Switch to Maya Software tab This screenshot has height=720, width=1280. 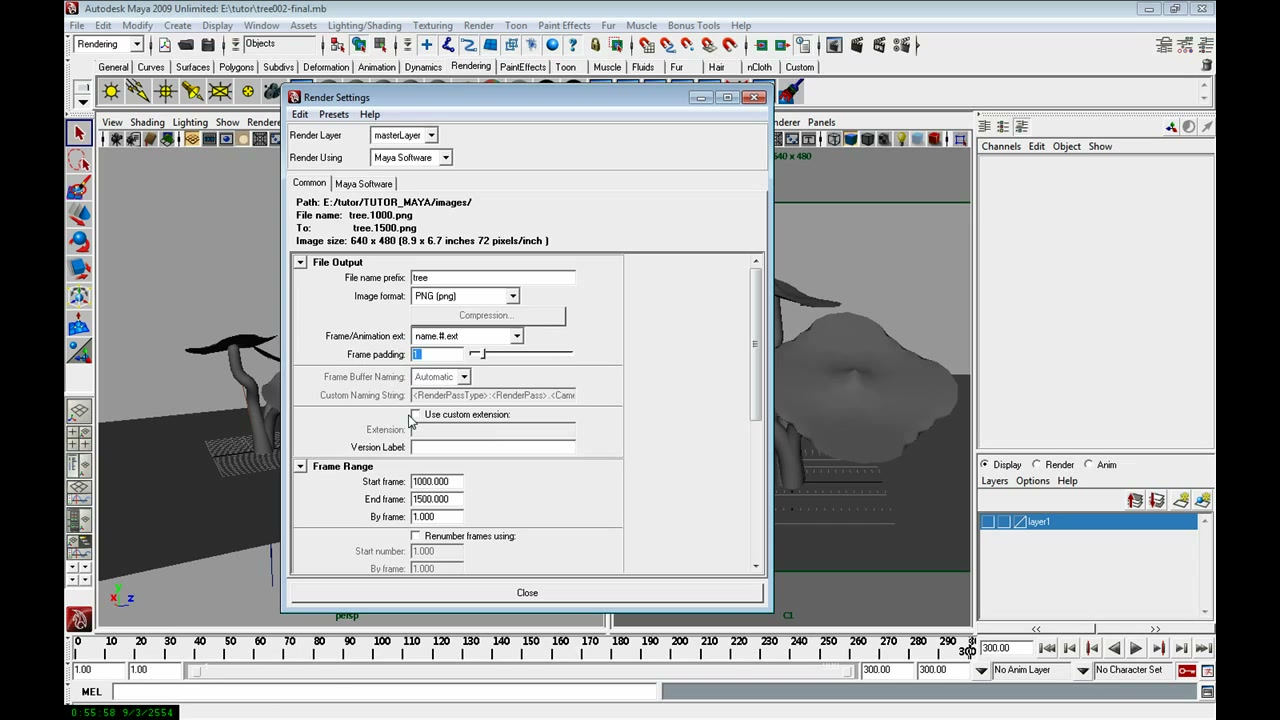[364, 184]
